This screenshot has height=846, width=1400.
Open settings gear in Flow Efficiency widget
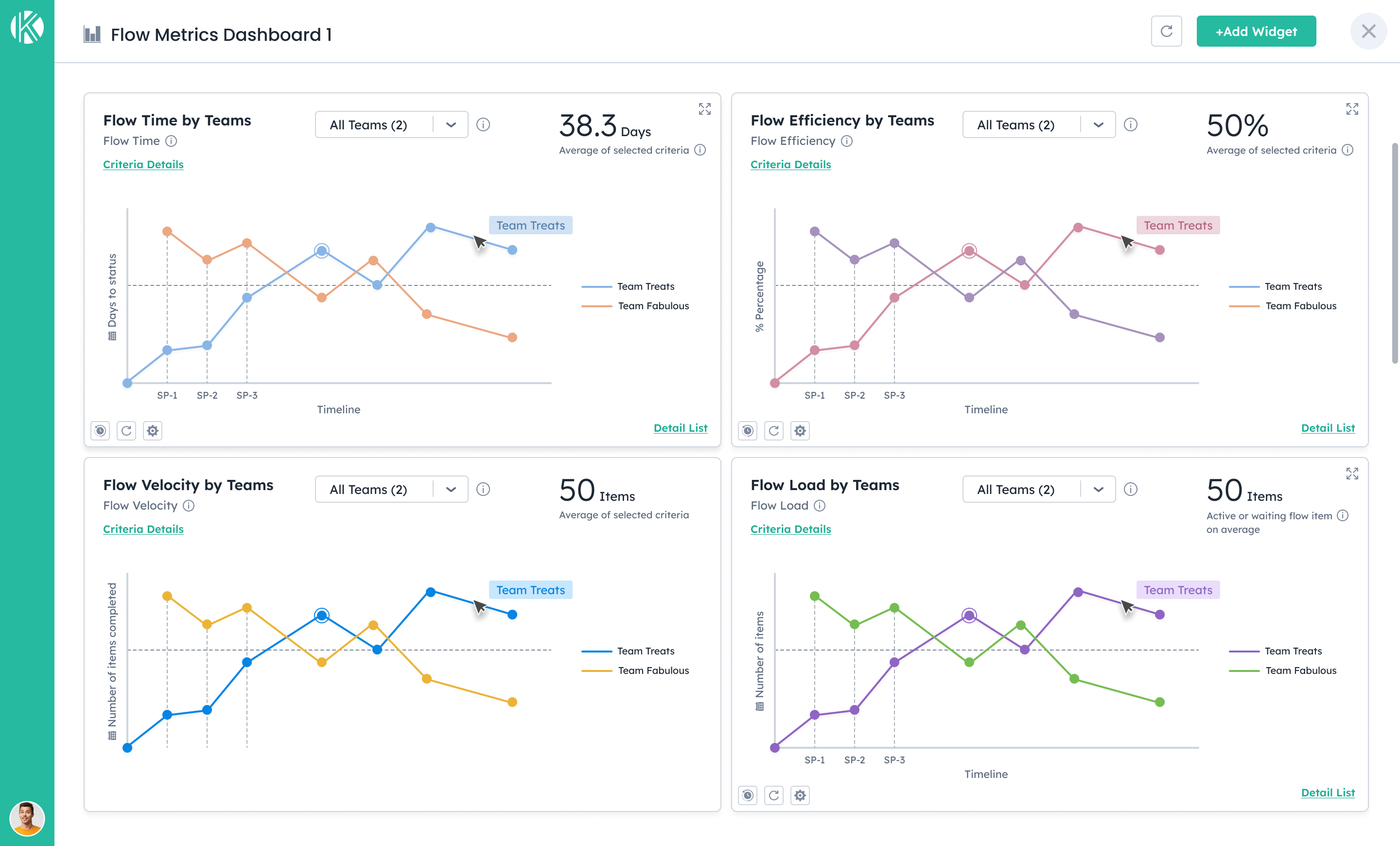point(800,431)
